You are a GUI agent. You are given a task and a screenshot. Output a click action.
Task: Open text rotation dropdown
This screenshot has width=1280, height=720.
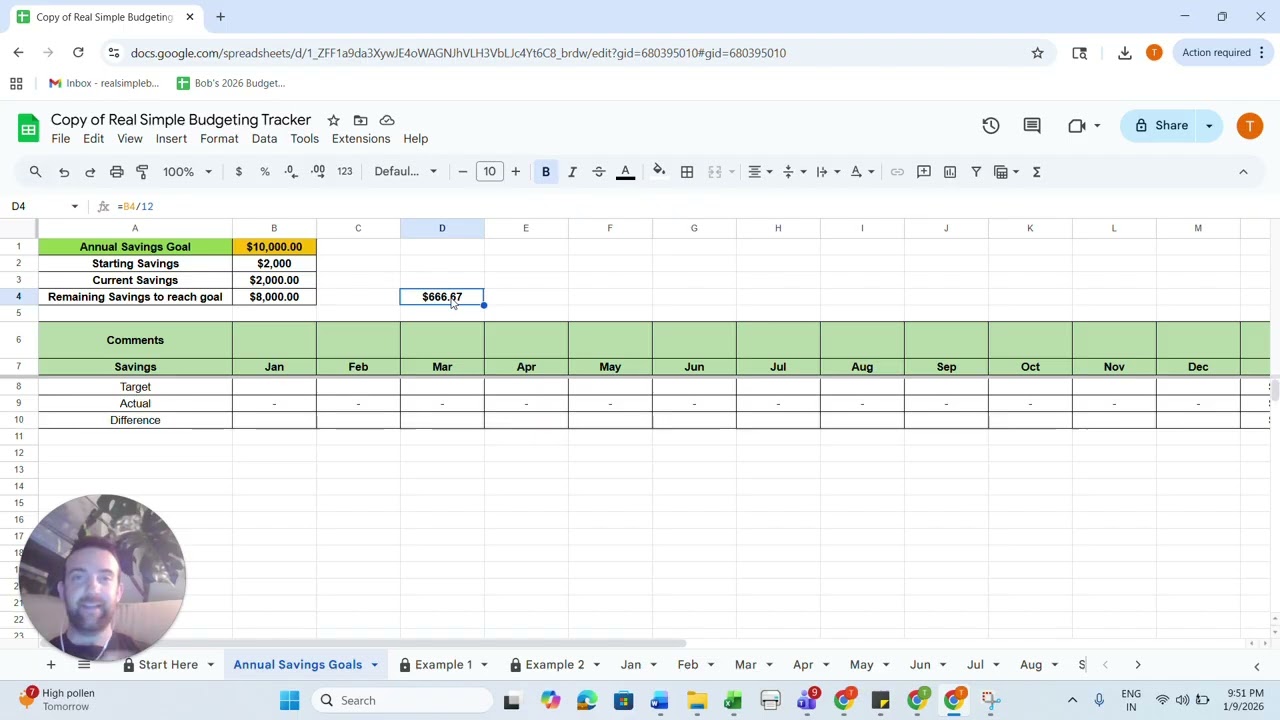pos(862,172)
